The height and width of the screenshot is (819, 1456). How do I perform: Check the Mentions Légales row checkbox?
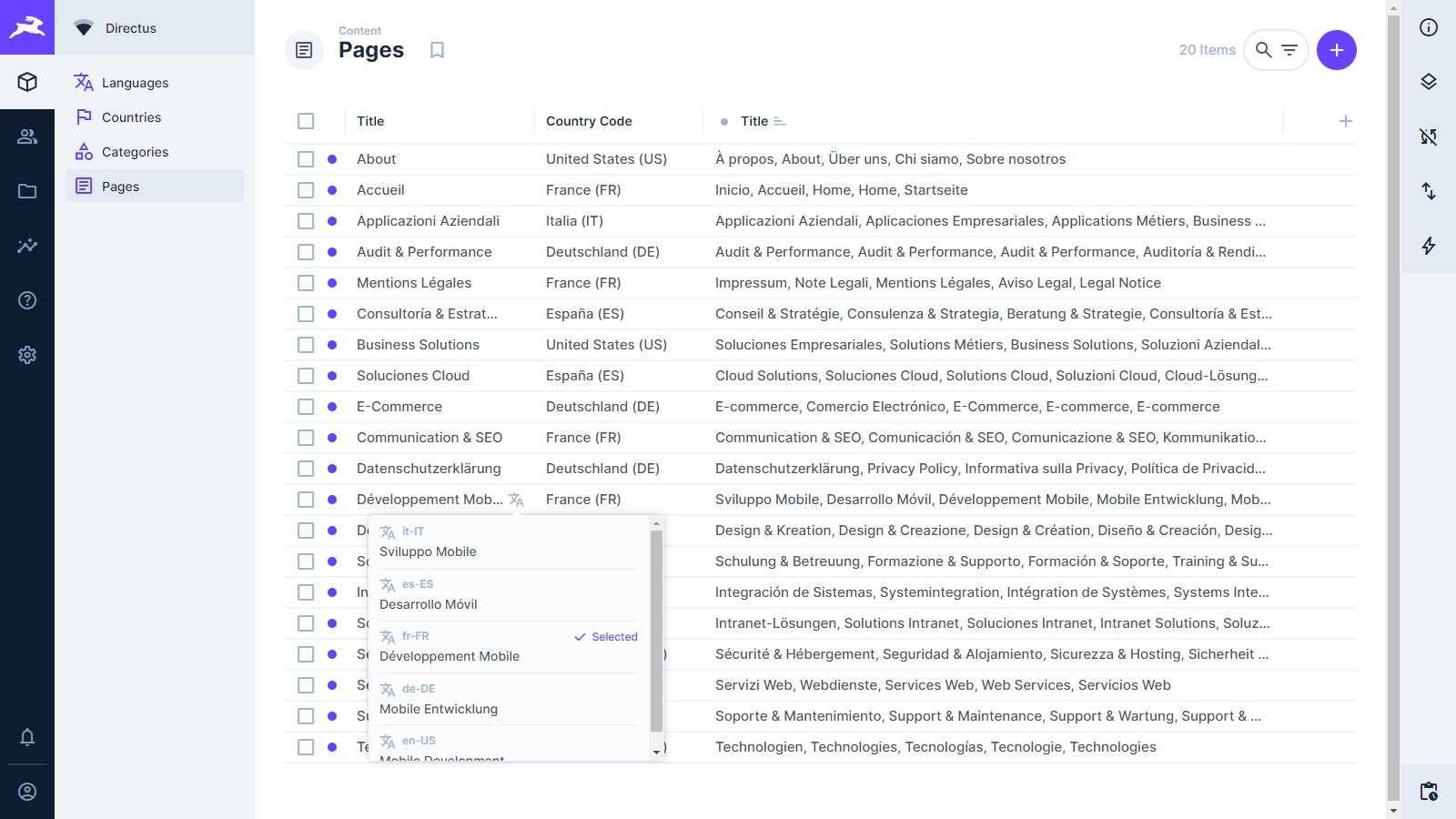coord(306,283)
